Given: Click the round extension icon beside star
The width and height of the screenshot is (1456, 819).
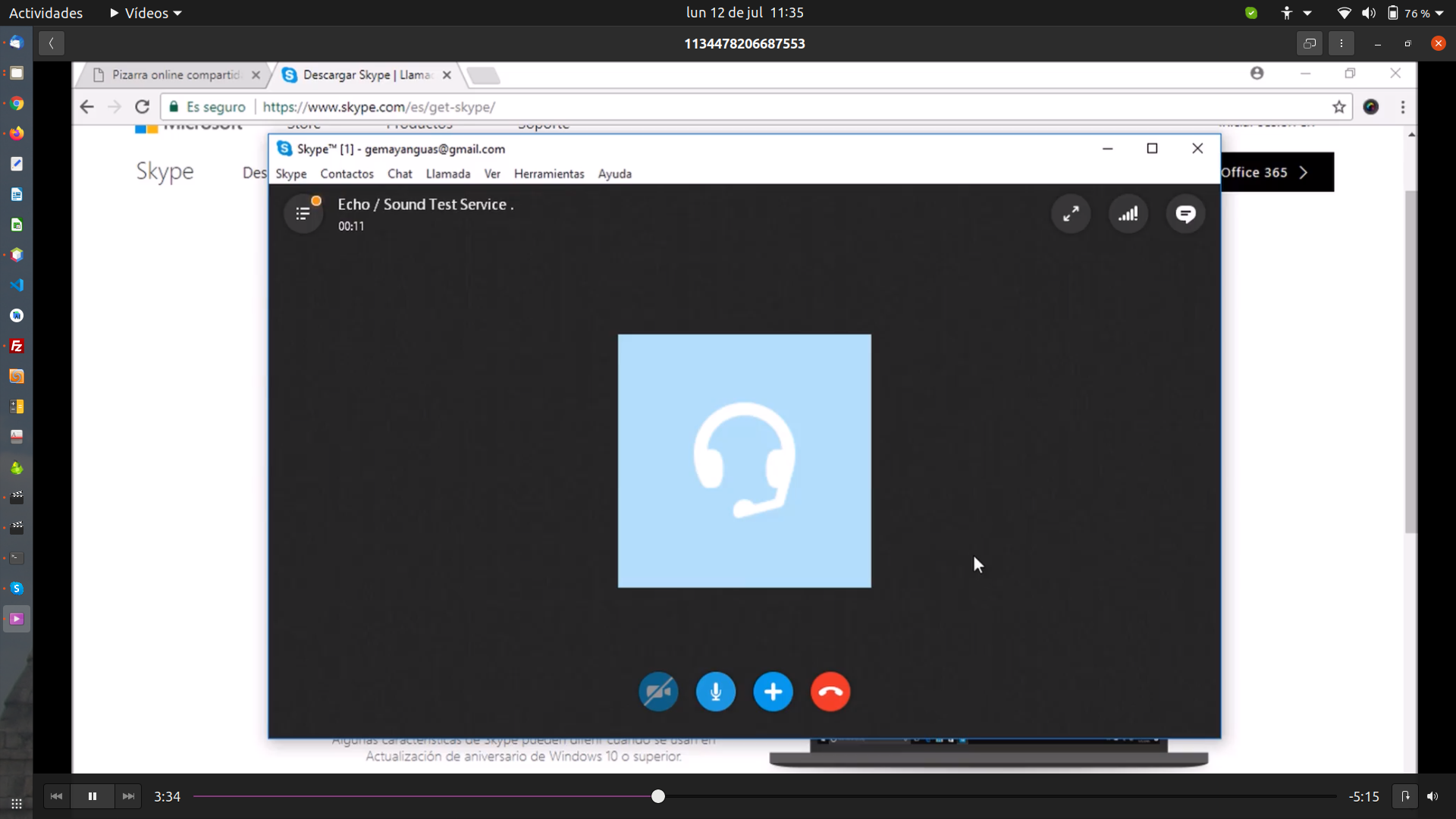Looking at the screenshot, I should (x=1371, y=107).
